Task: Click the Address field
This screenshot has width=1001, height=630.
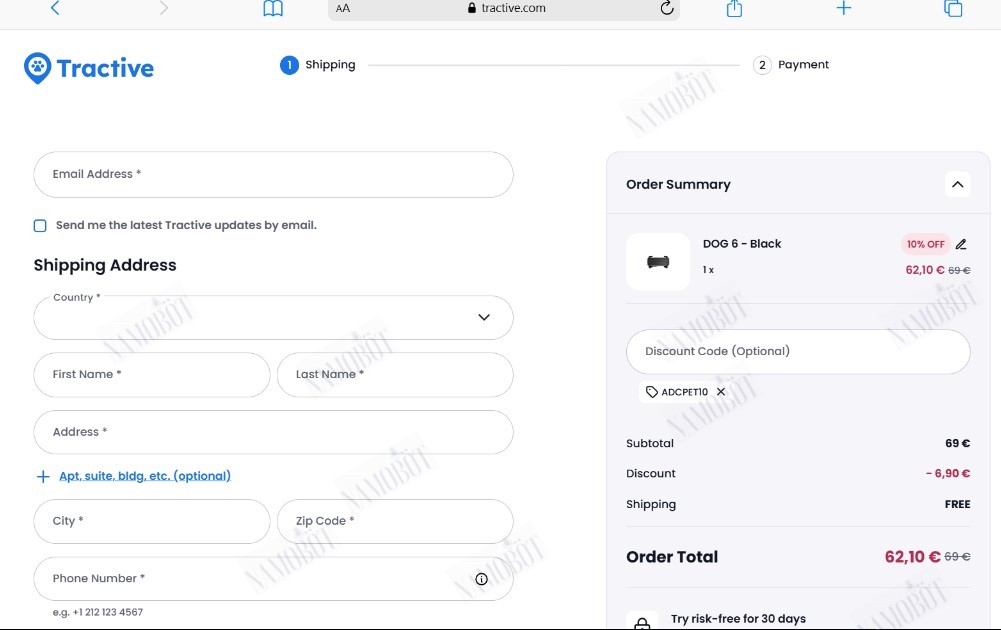Action: tap(273, 432)
